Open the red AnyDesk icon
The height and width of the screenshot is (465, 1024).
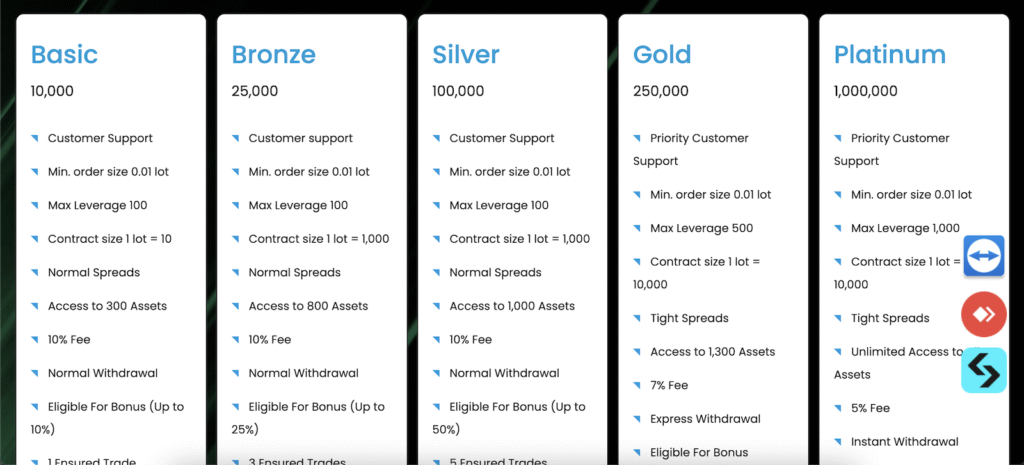coord(984,314)
